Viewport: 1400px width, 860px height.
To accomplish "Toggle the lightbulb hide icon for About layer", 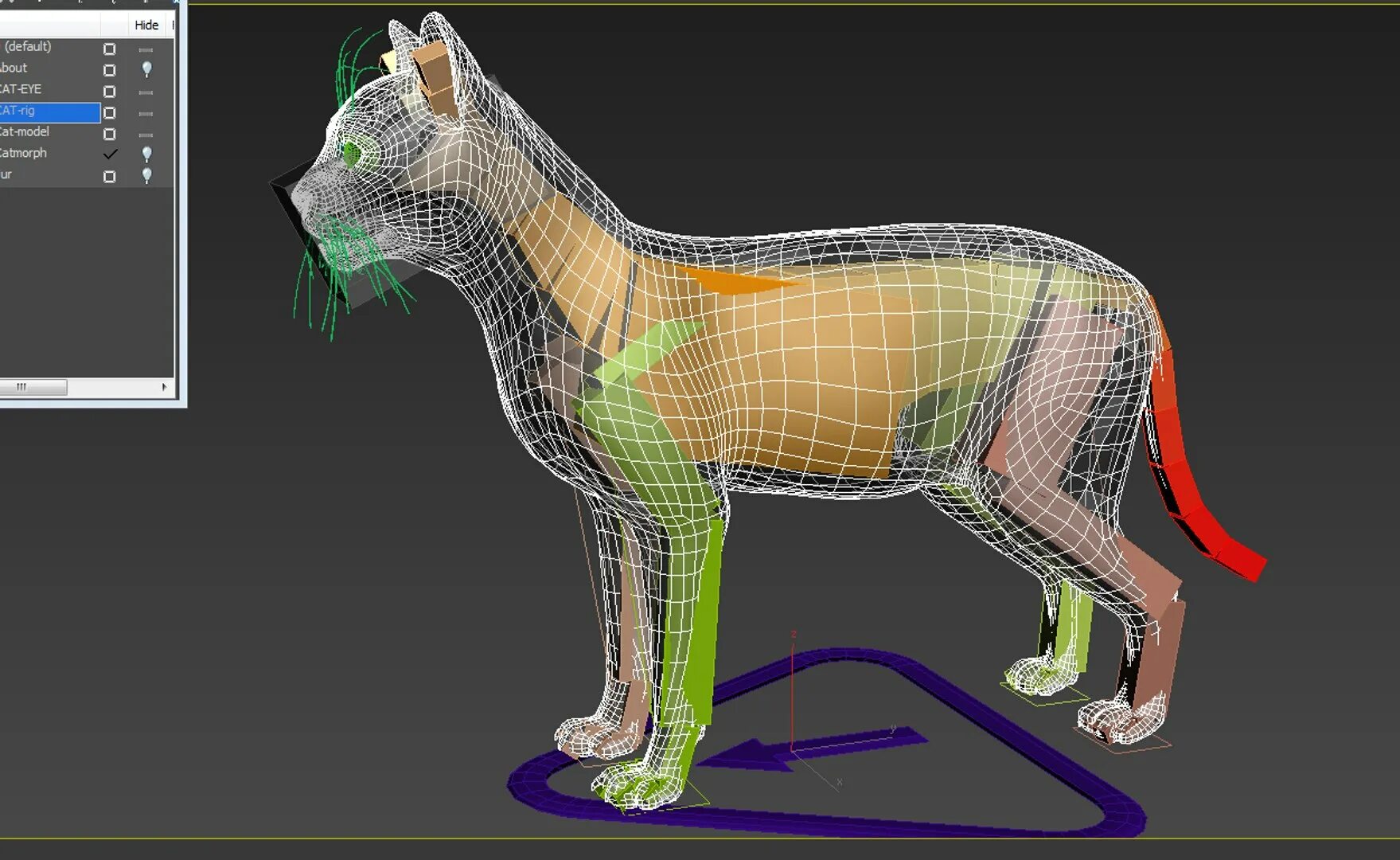I will [x=146, y=69].
